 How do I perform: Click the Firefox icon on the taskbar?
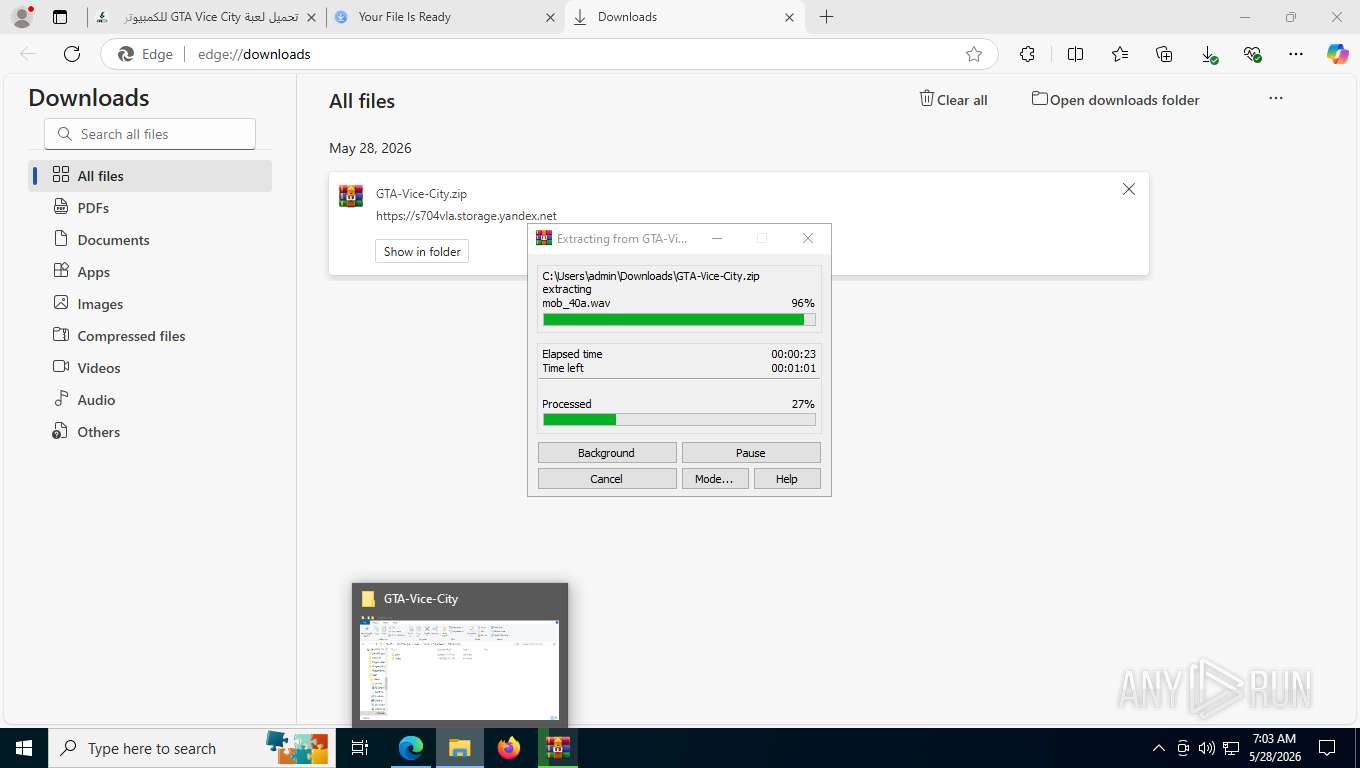[x=509, y=748]
